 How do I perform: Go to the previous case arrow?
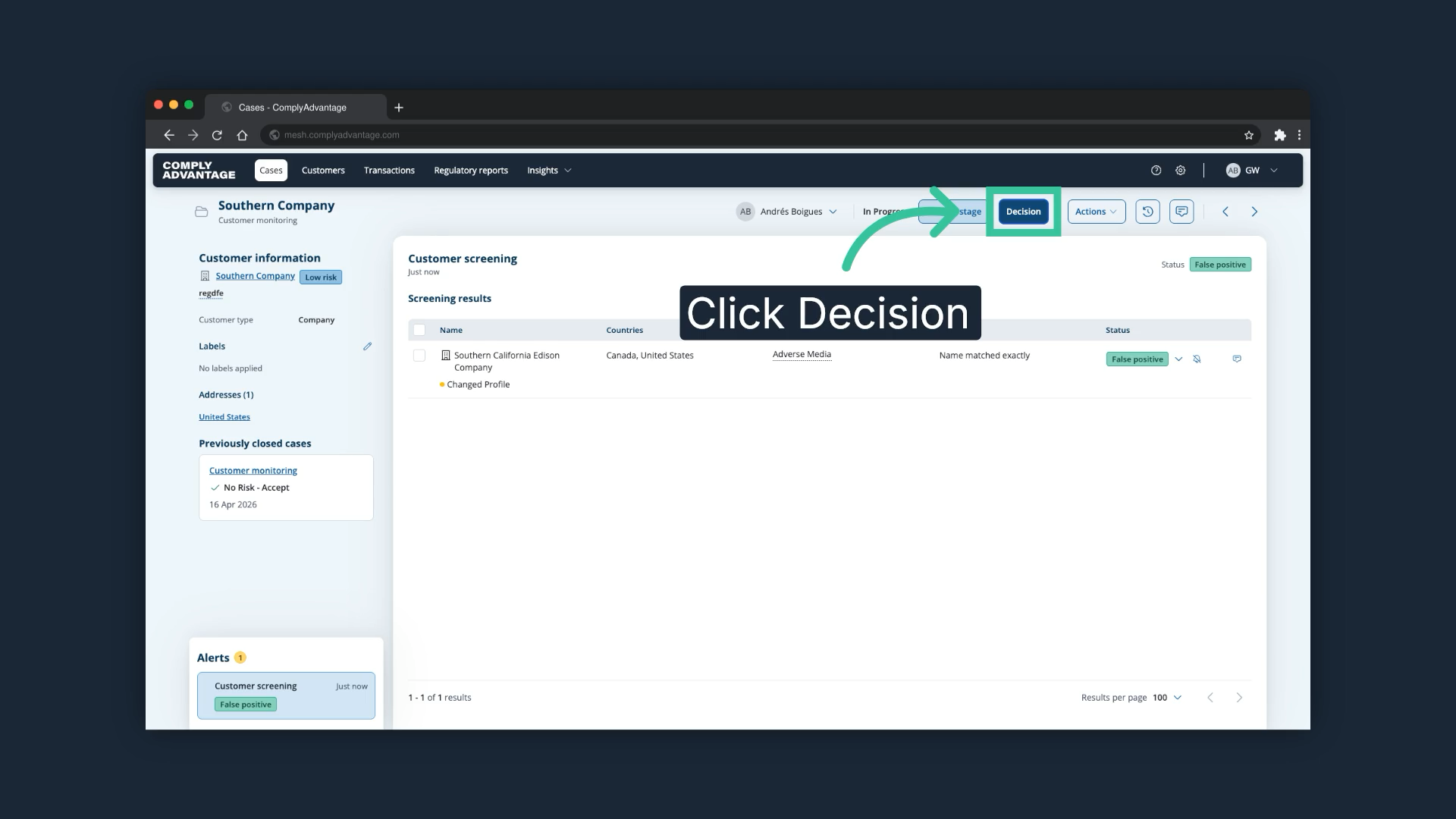click(1225, 212)
